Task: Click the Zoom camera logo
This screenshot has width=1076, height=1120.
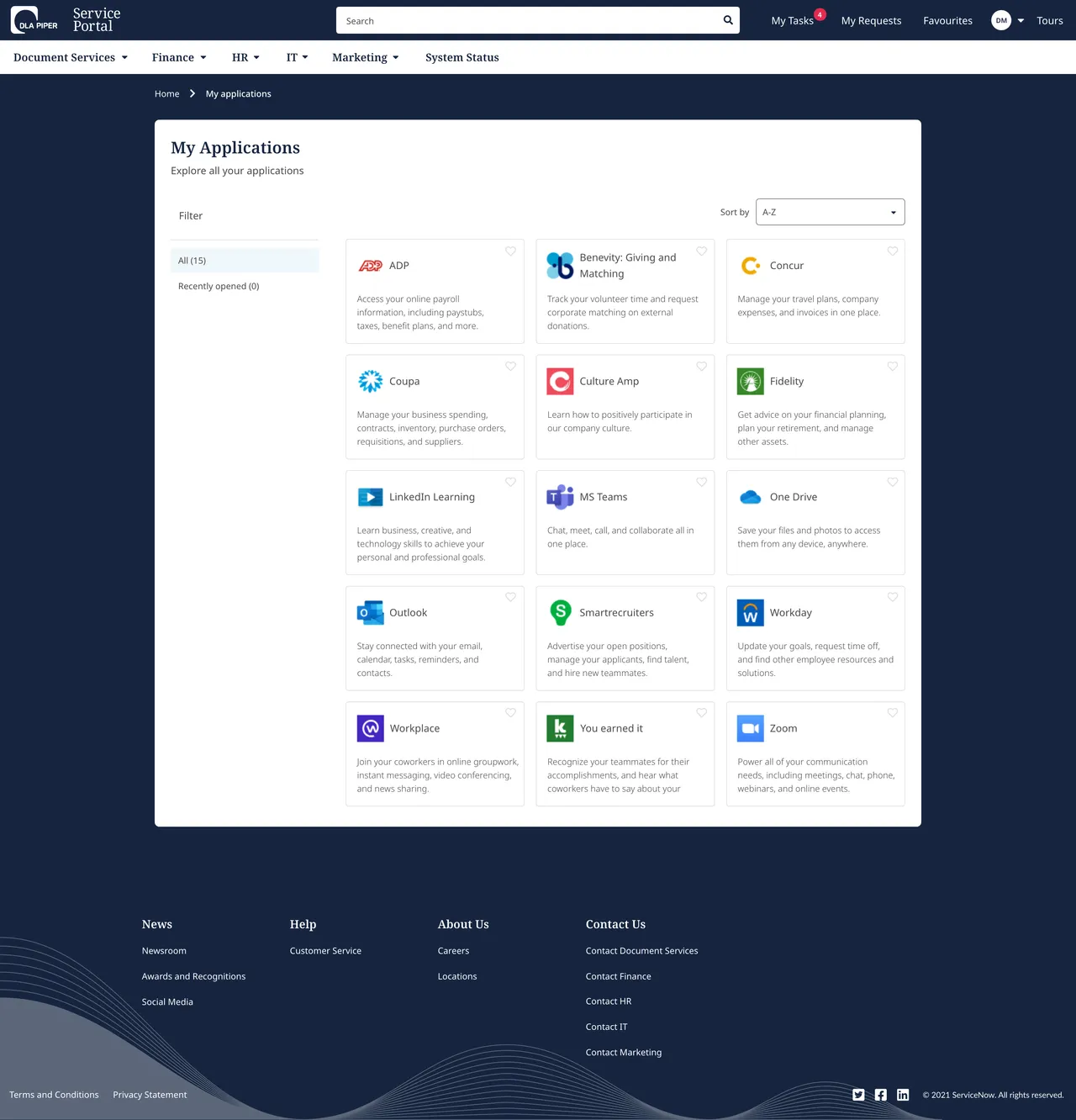Action: (750, 728)
